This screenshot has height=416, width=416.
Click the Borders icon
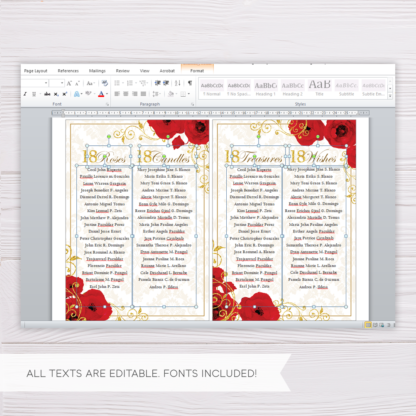point(183,94)
